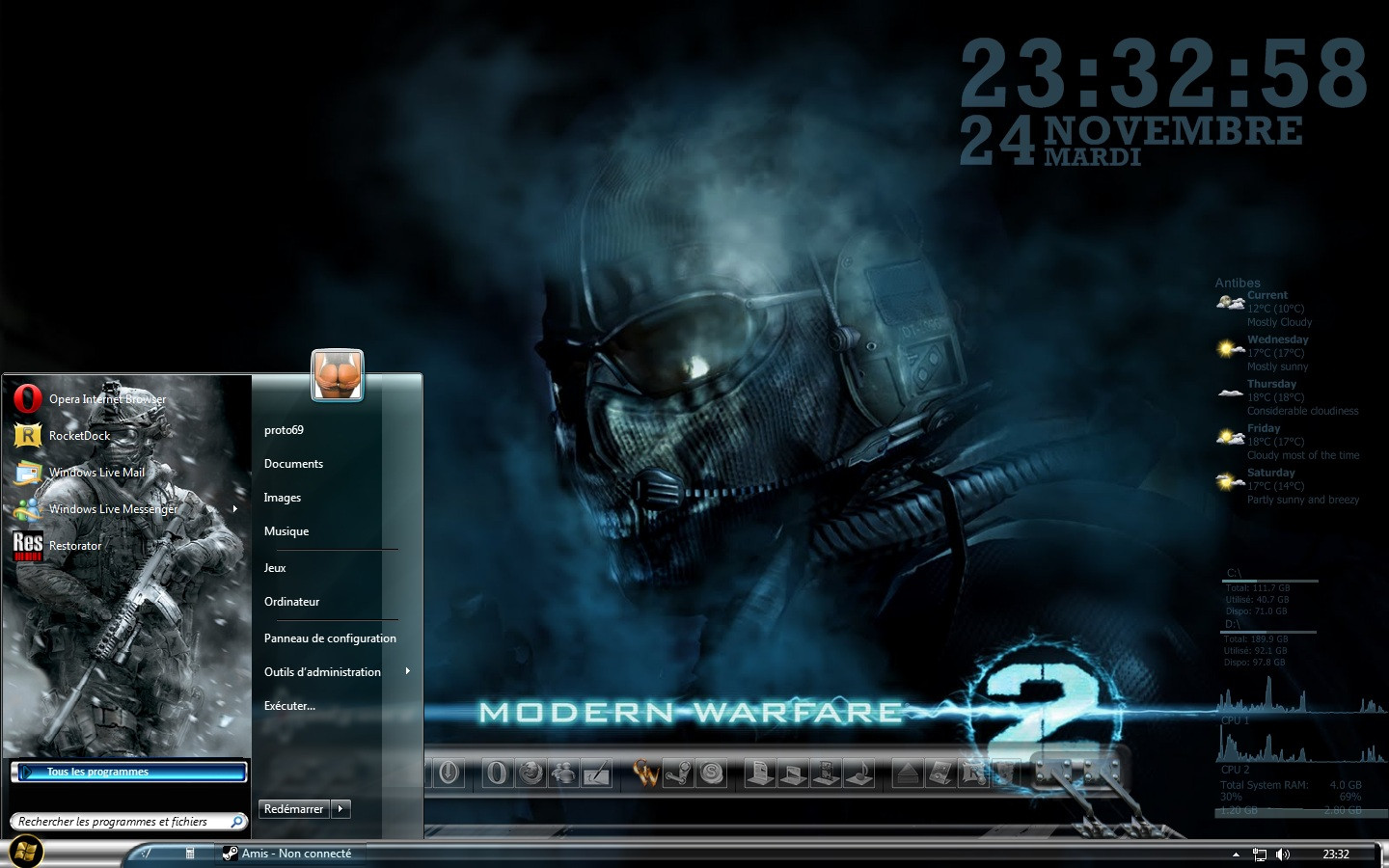Open Musique folder link
This screenshot has height=868, width=1389.
tap(286, 531)
